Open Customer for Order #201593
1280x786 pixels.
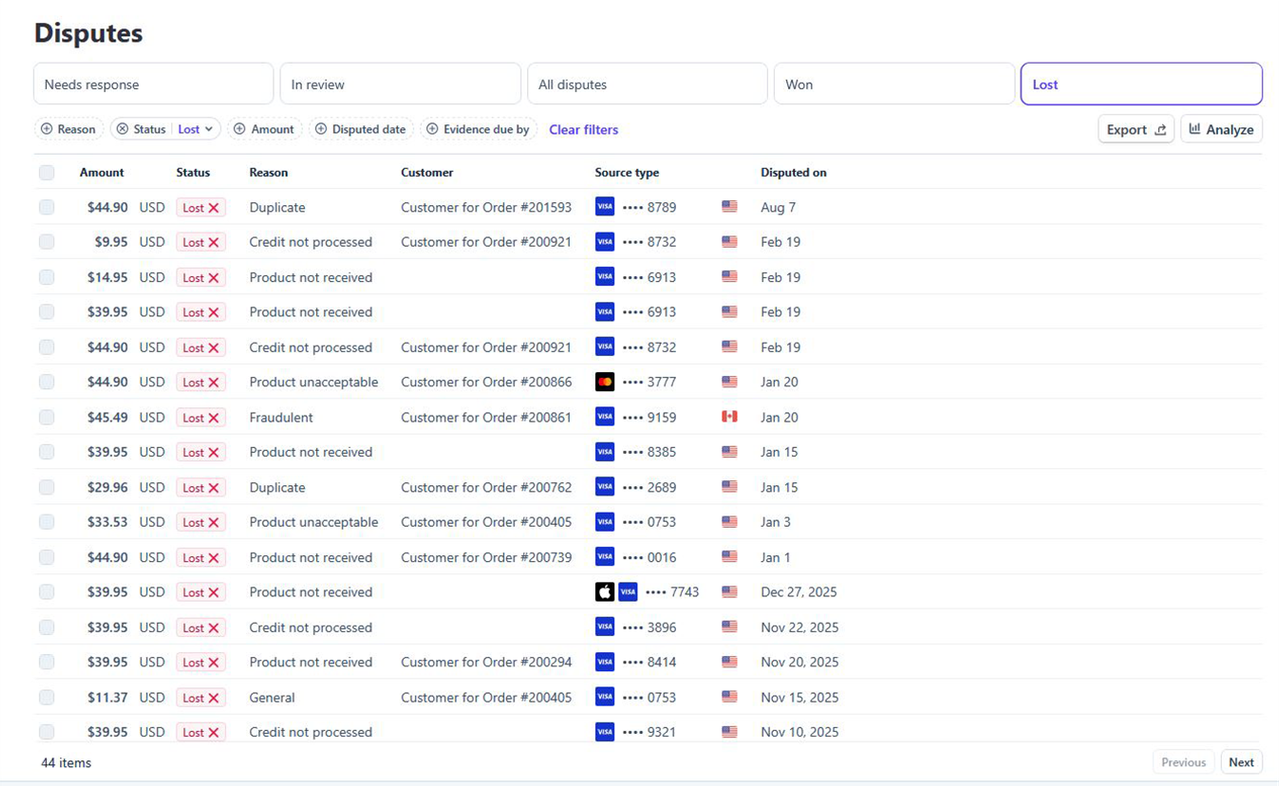[486, 207]
